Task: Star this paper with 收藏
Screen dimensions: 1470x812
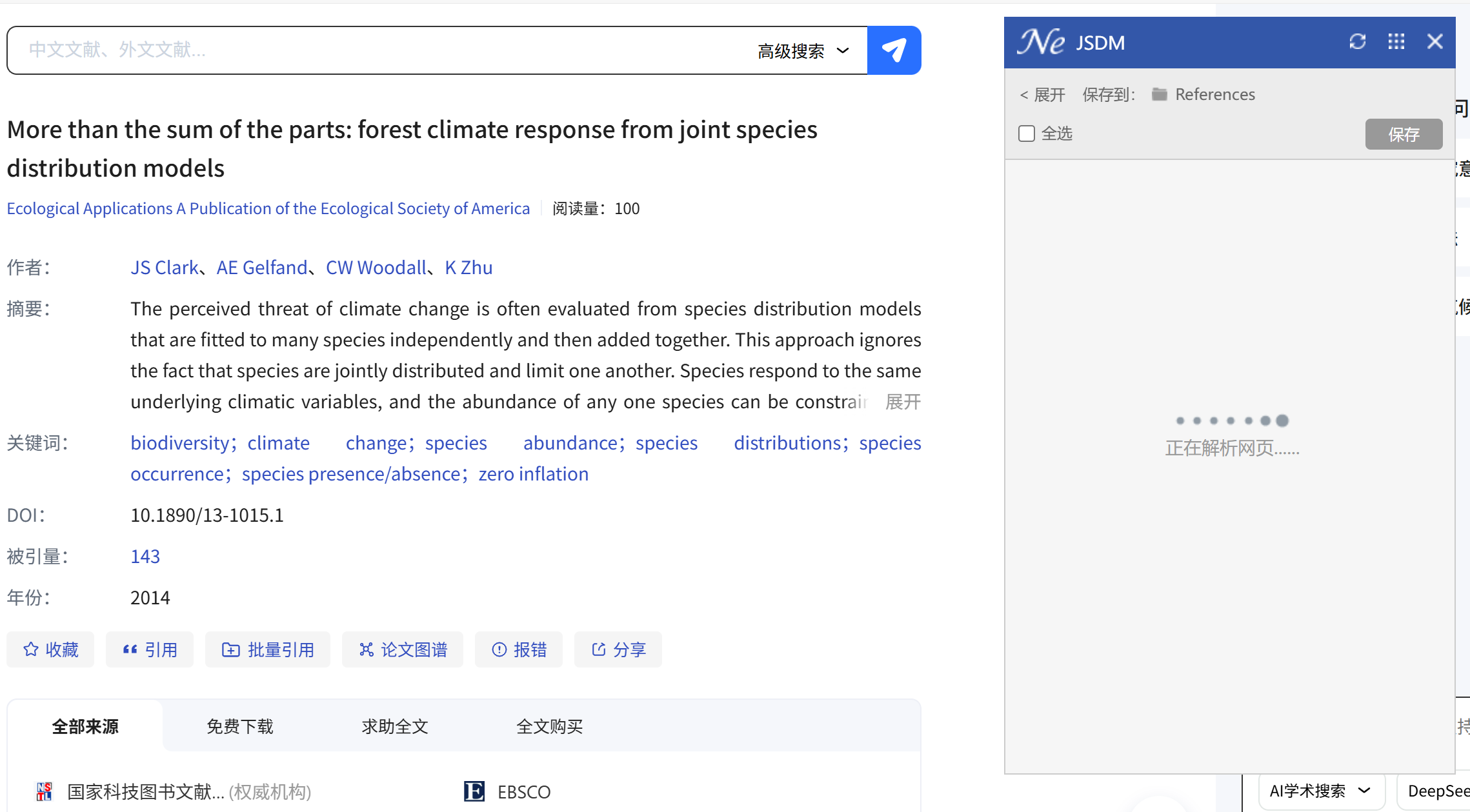Action: [x=50, y=649]
